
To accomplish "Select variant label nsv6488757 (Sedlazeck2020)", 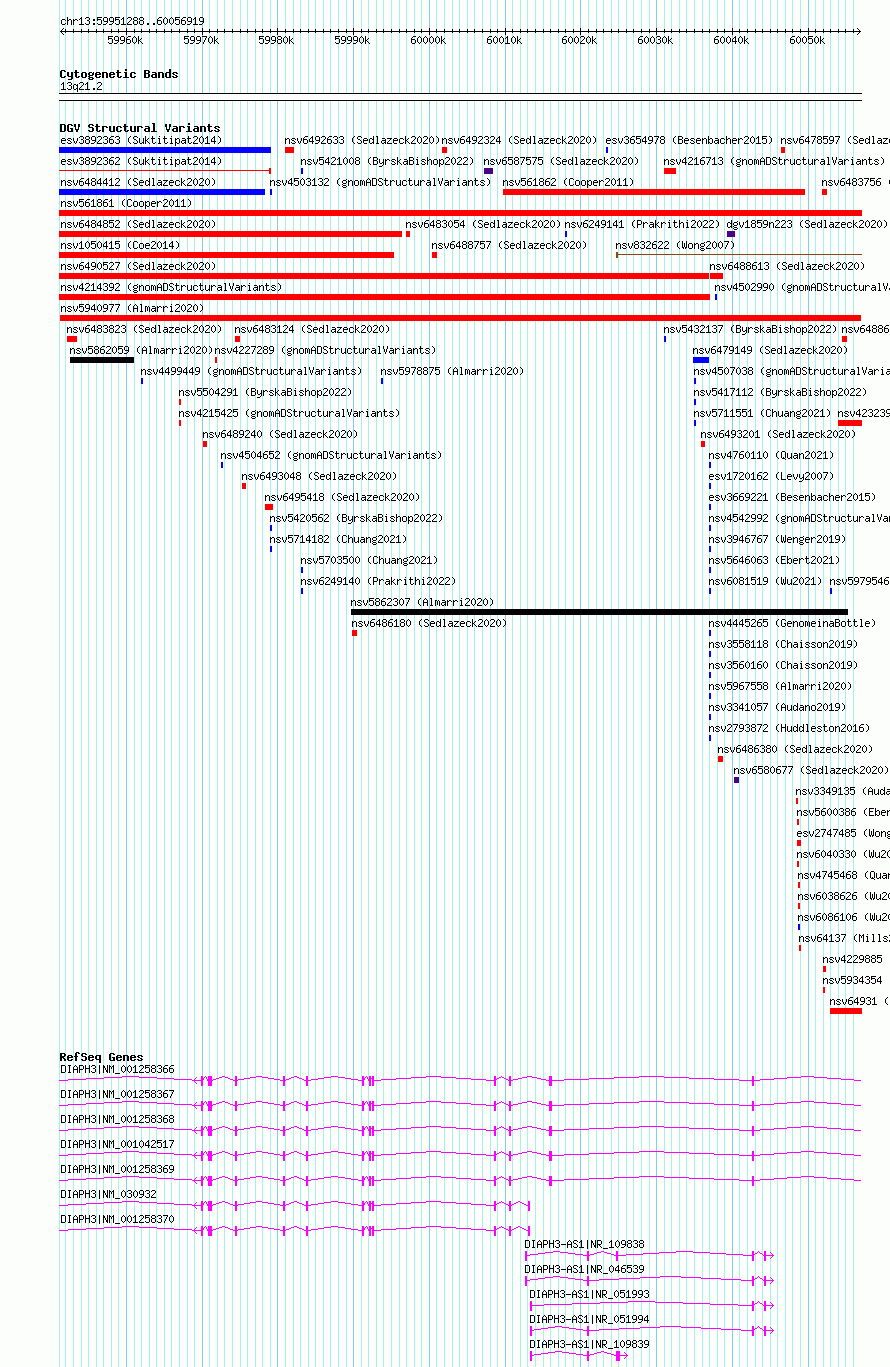I will tap(509, 245).
